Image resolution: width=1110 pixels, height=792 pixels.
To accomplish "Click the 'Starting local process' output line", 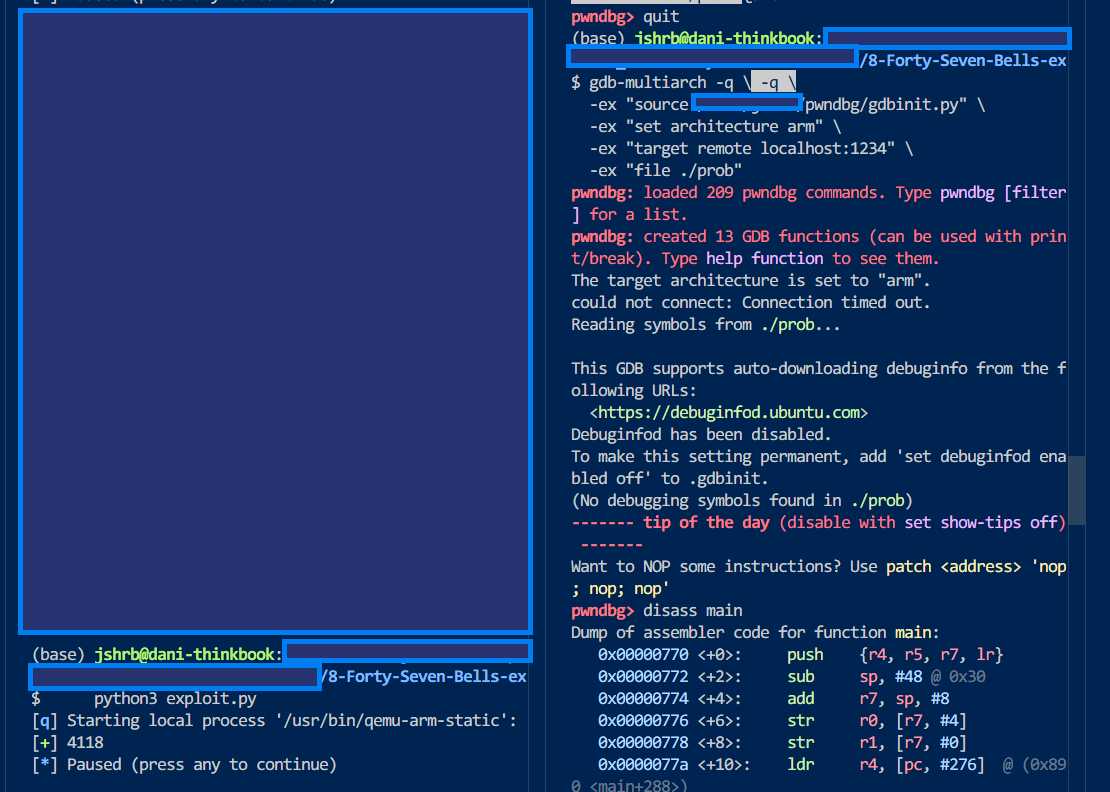I will 274,721.
